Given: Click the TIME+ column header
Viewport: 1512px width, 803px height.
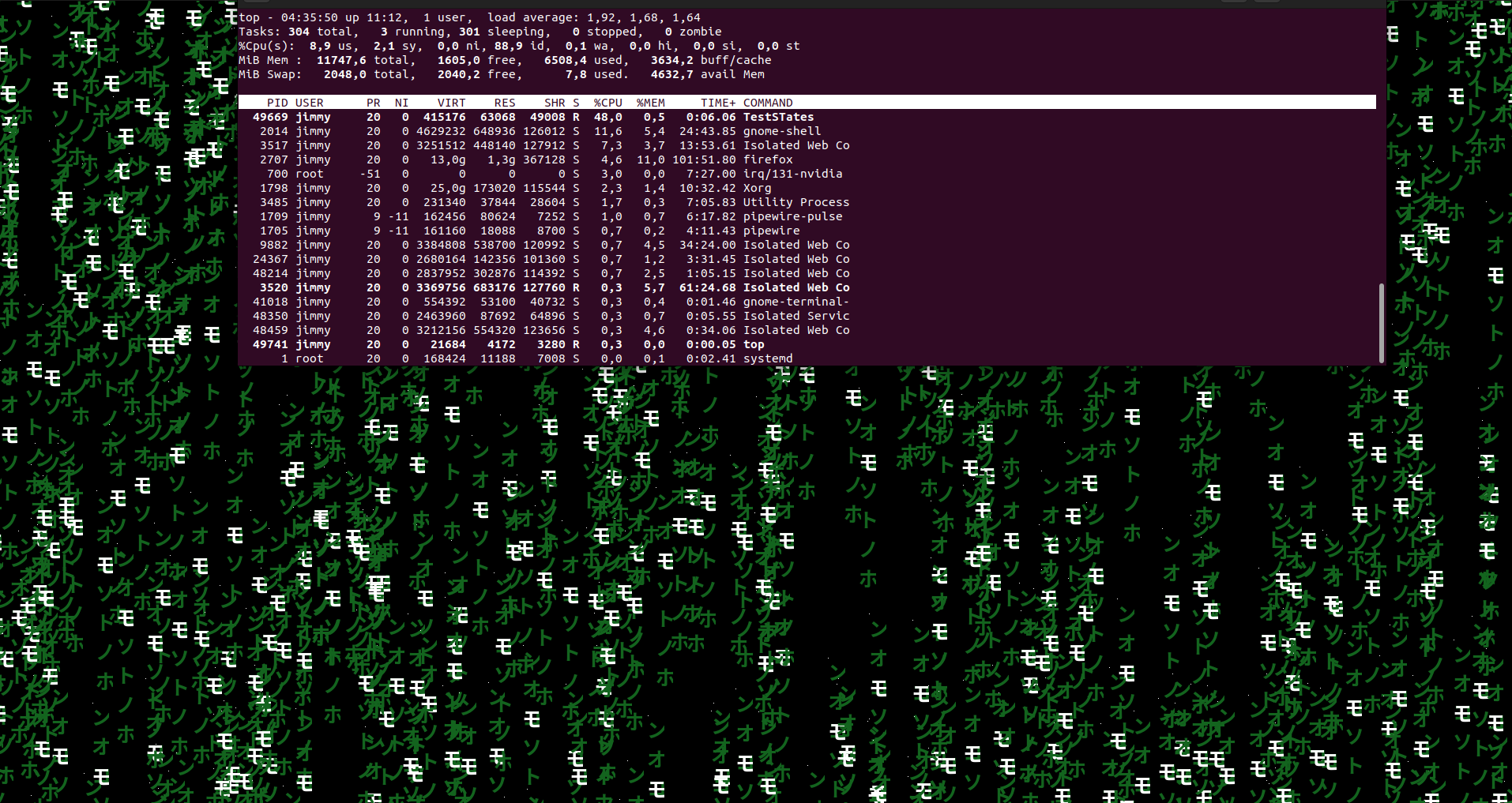Looking at the screenshot, I should click(x=718, y=103).
